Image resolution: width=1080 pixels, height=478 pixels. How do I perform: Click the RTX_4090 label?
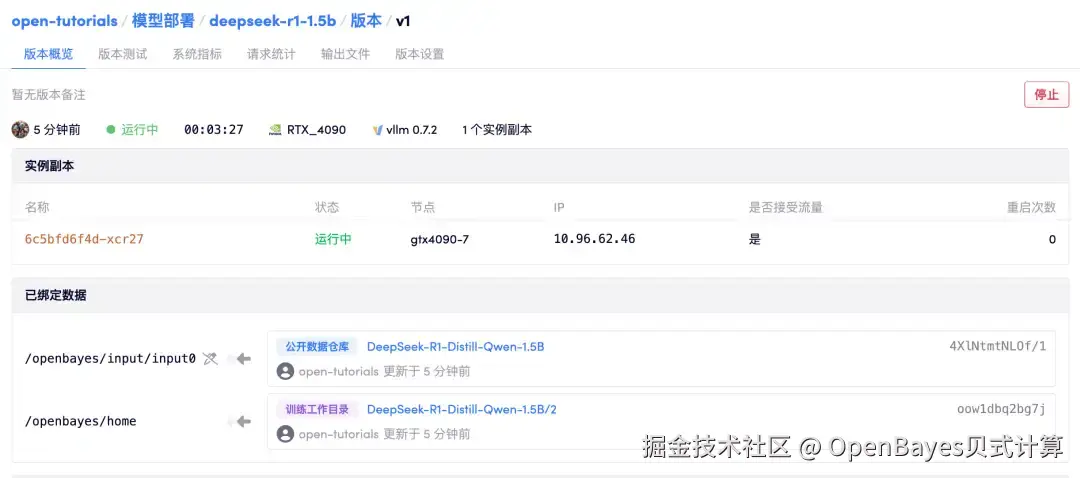(316, 129)
